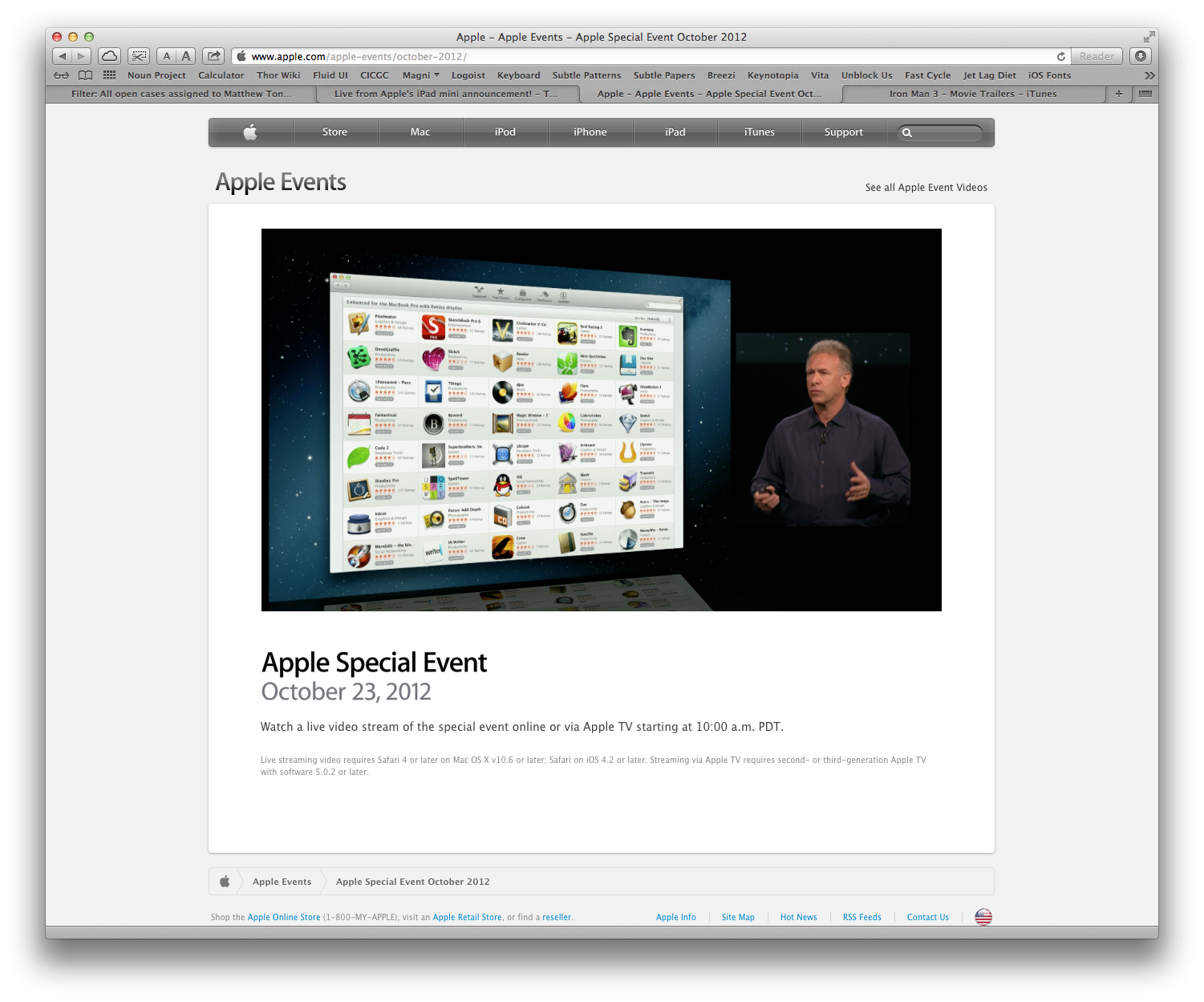Open Reading List glasses icon
The image size is (1204, 1002).
point(61,75)
